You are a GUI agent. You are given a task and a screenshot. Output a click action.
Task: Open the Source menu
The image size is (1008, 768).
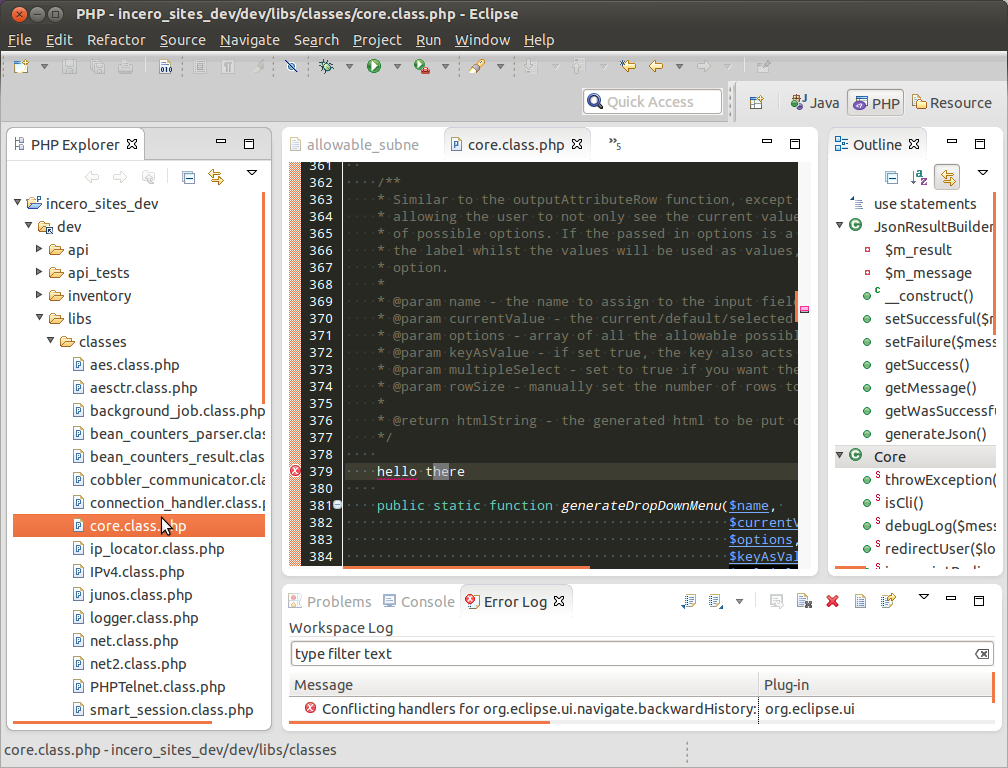[183, 40]
